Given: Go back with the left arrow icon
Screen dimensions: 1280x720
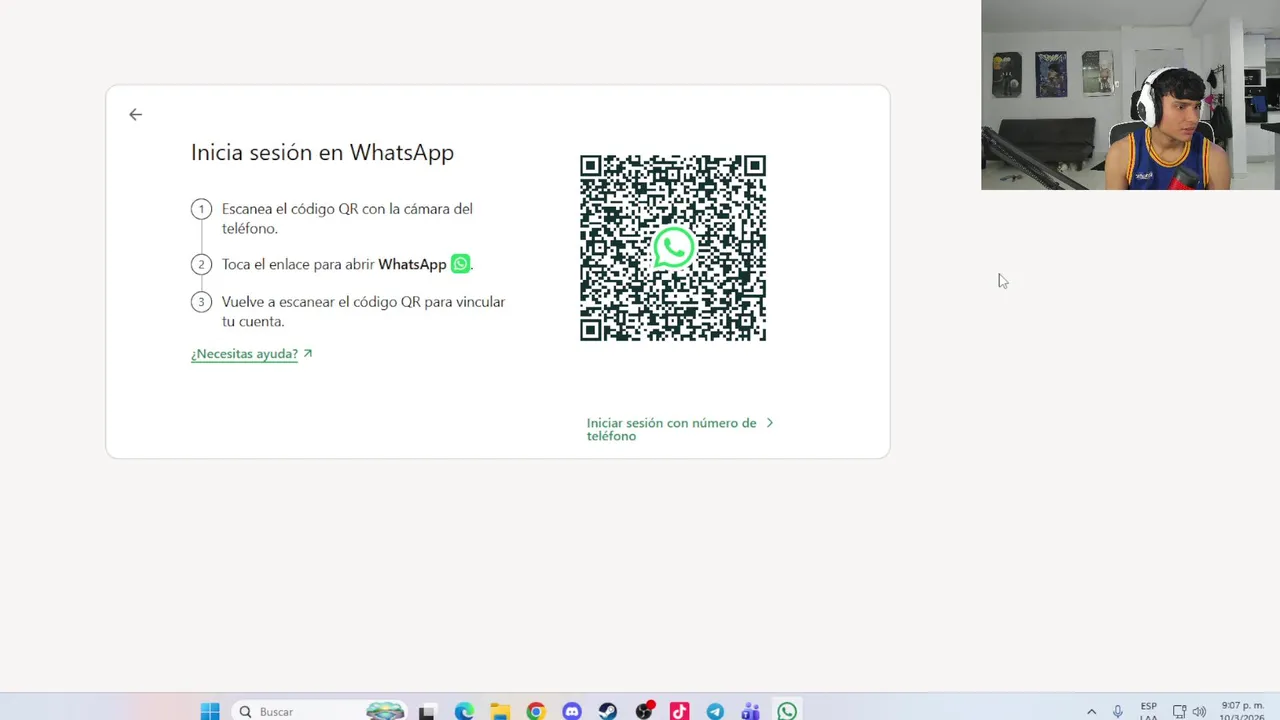Looking at the screenshot, I should click(135, 115).
